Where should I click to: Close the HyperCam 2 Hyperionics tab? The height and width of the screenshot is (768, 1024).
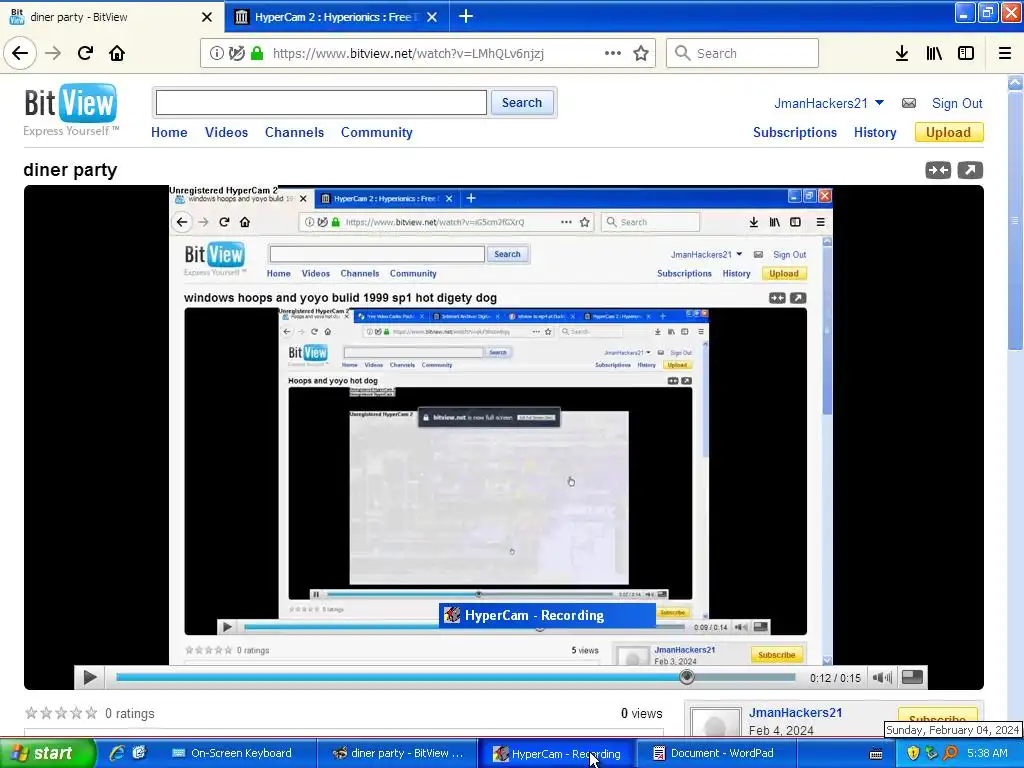coord(432,17)
